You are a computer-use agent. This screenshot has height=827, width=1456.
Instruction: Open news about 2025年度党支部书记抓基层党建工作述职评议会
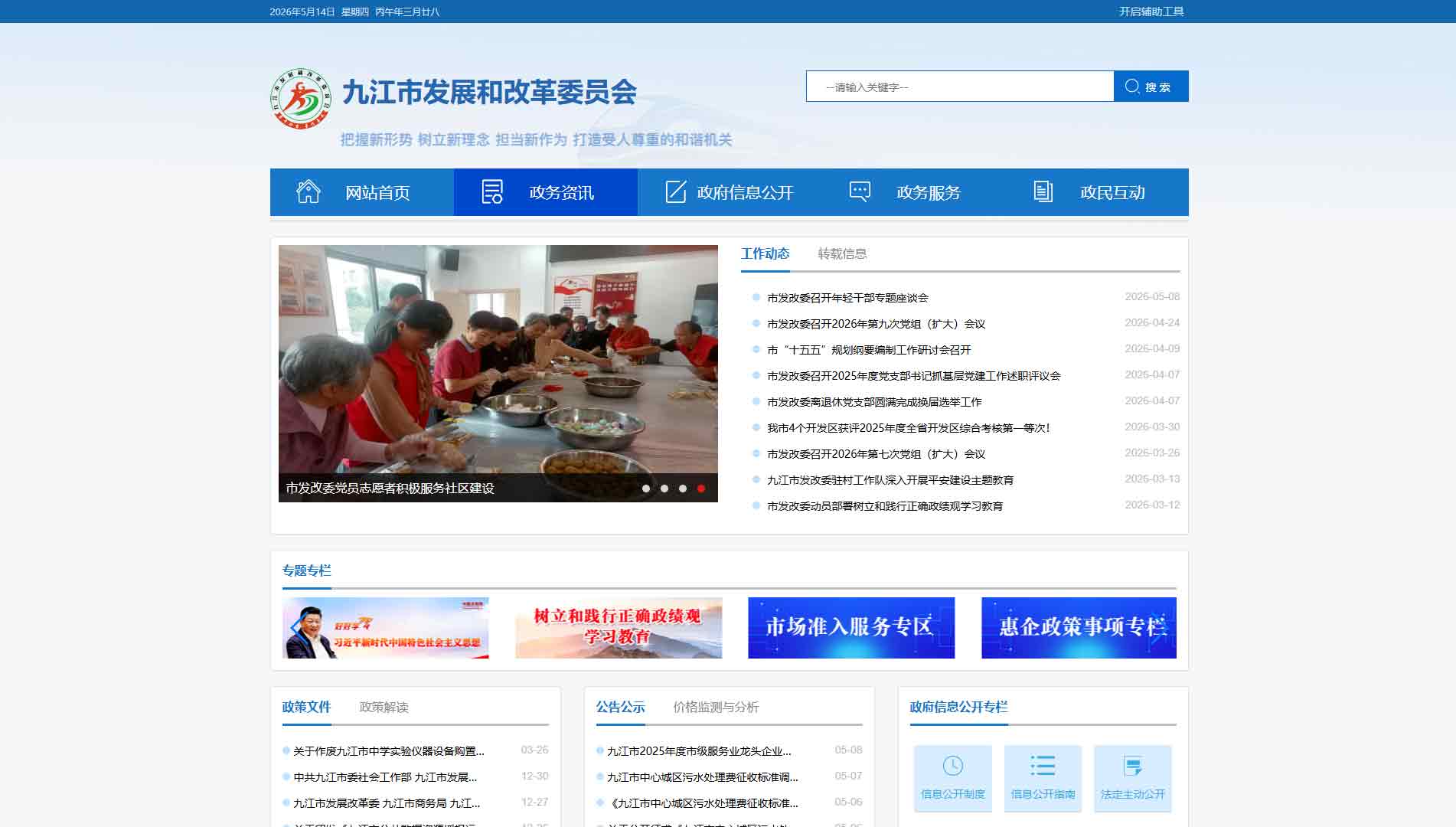[x=914, y=376]
